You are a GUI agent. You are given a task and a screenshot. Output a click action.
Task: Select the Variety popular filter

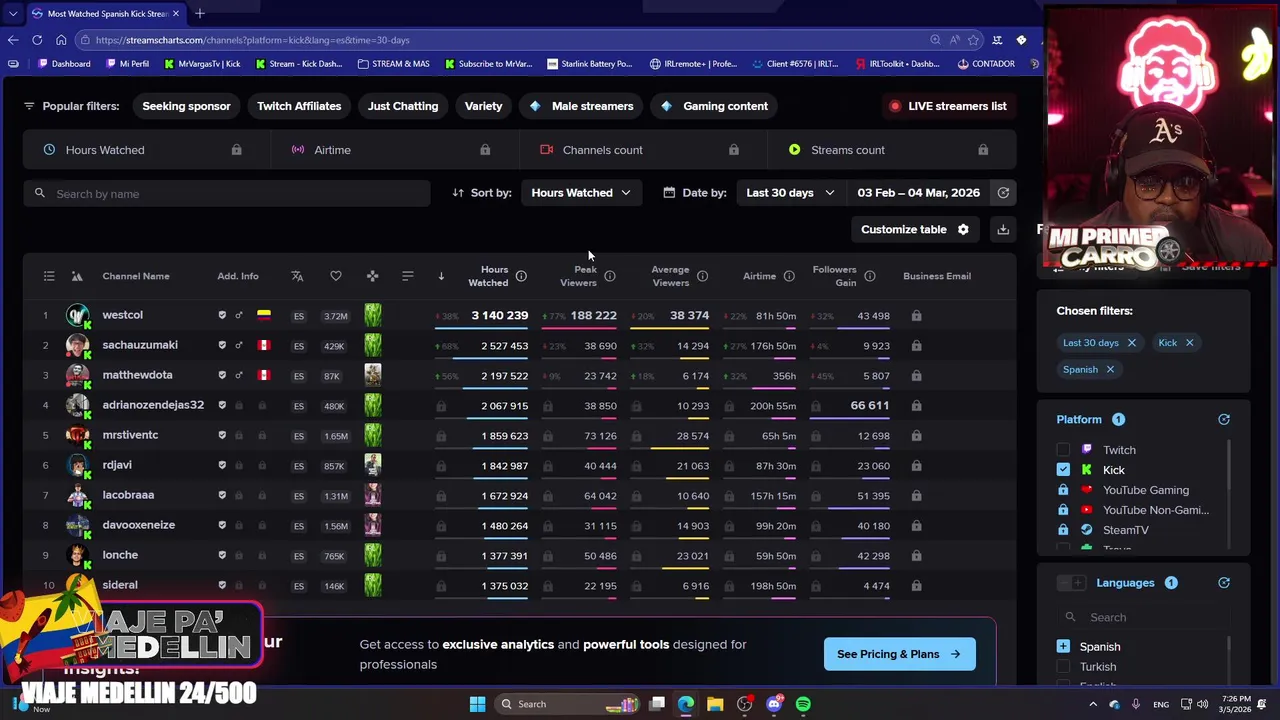coord(483,106)
